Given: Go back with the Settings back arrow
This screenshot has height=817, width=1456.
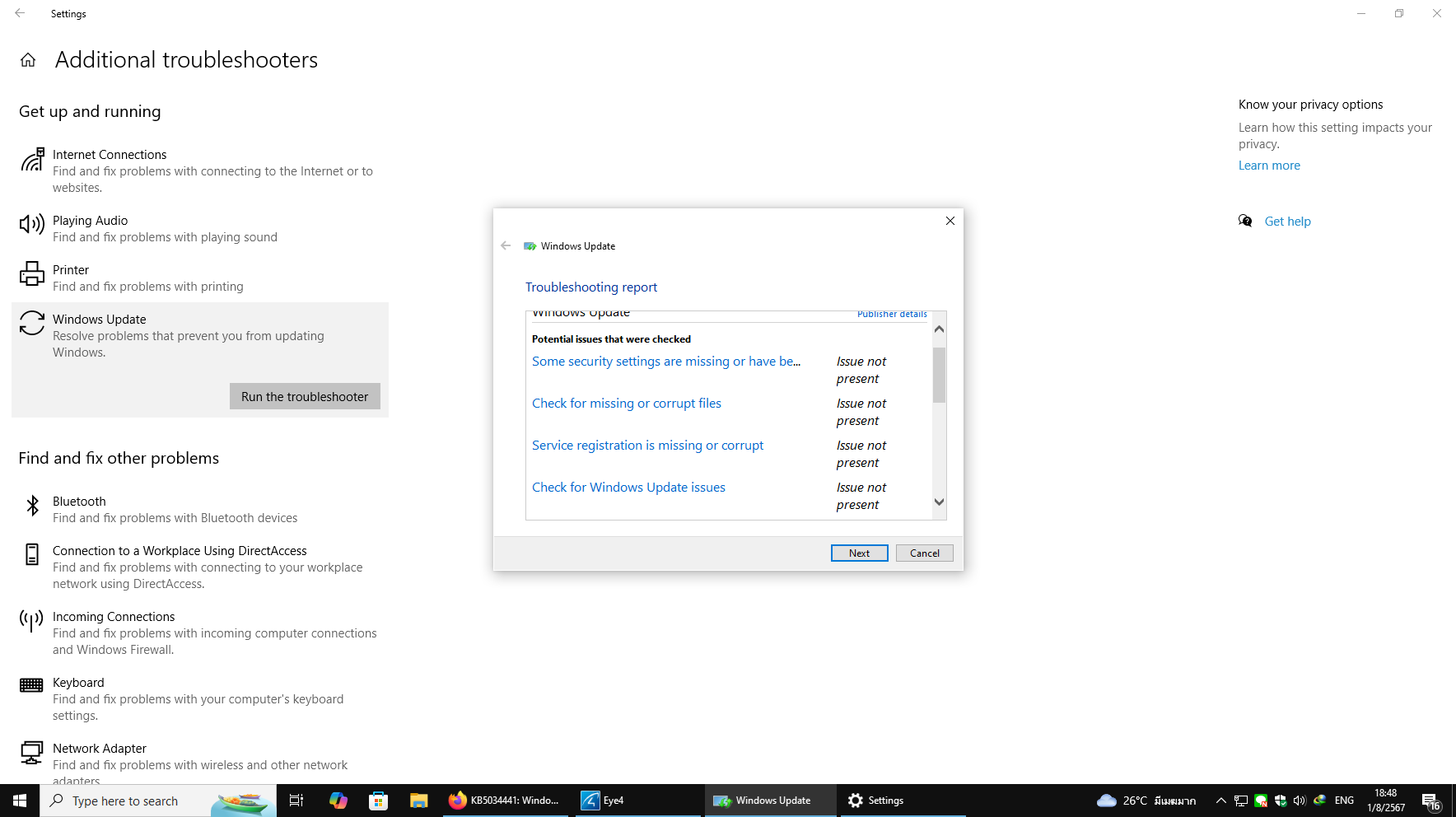Looking at the screenshot, I should point(20,13).
